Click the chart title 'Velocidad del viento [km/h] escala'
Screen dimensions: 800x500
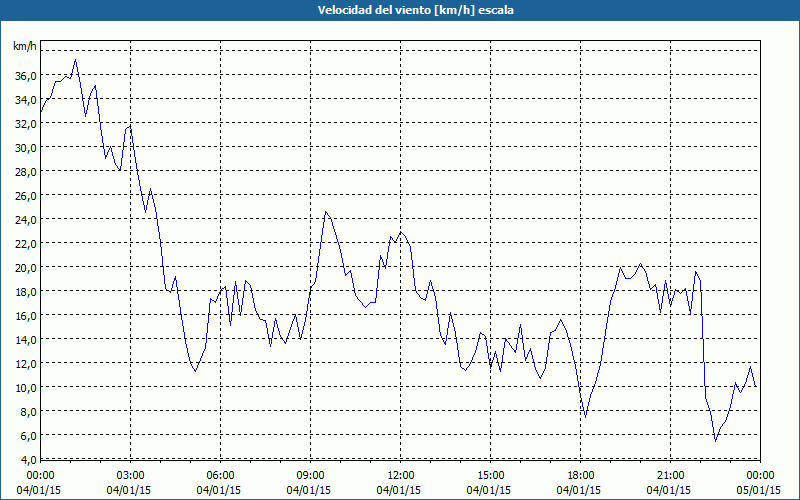(415, 10)
